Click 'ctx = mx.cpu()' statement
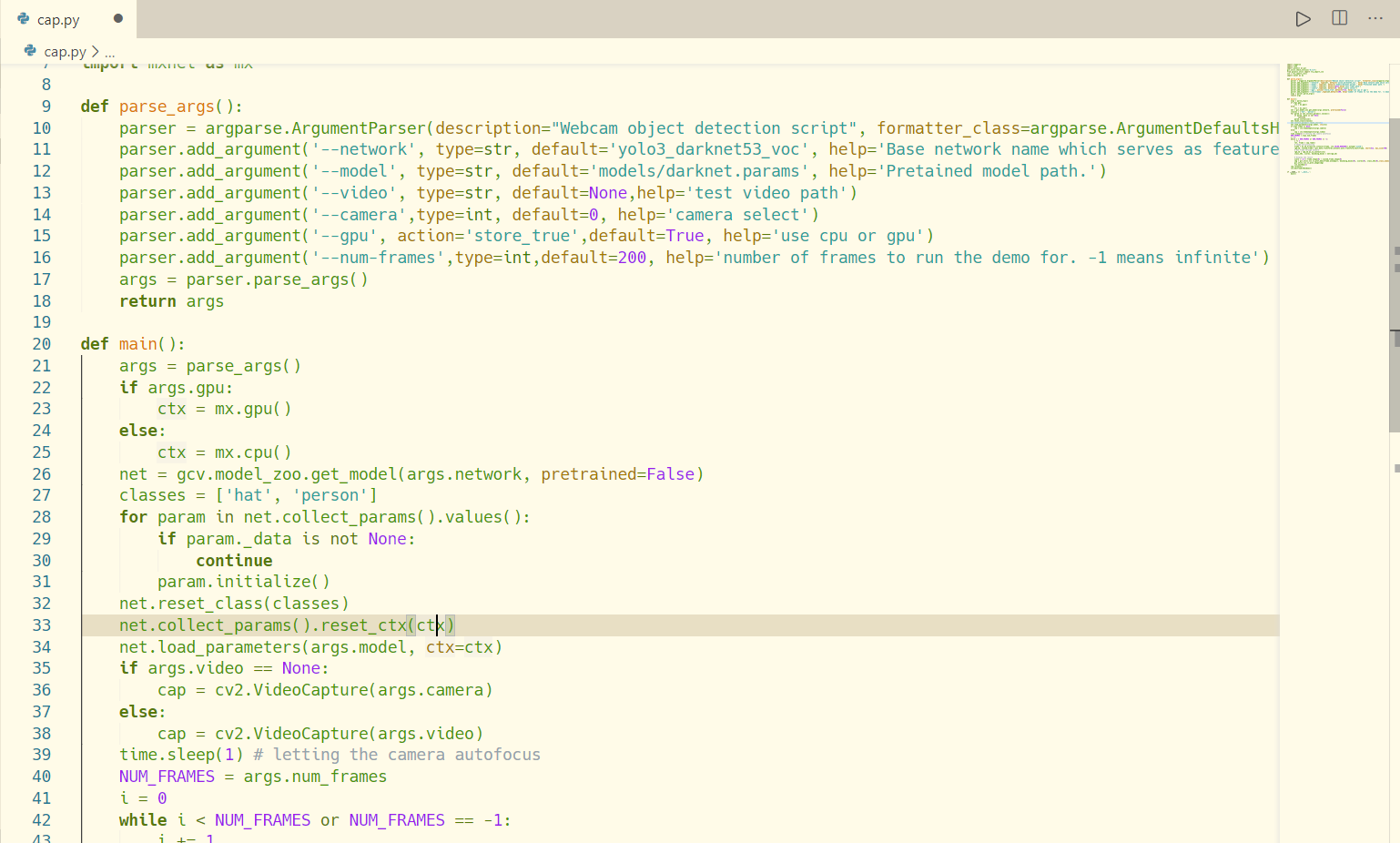Screen dimensions: 1400x843 click(x=225, y=452)
